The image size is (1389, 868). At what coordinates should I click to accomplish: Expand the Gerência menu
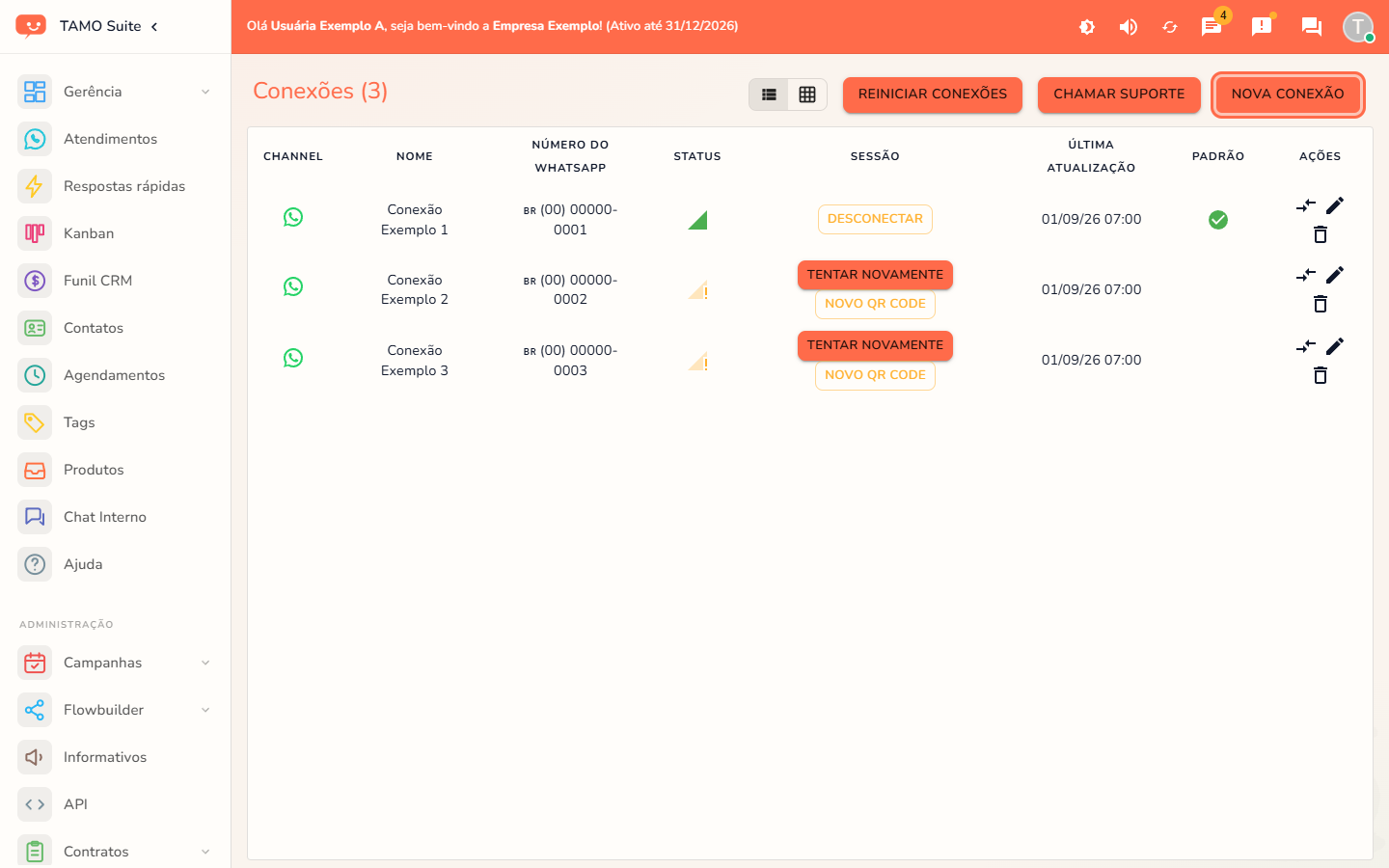(x=116, y=92)
